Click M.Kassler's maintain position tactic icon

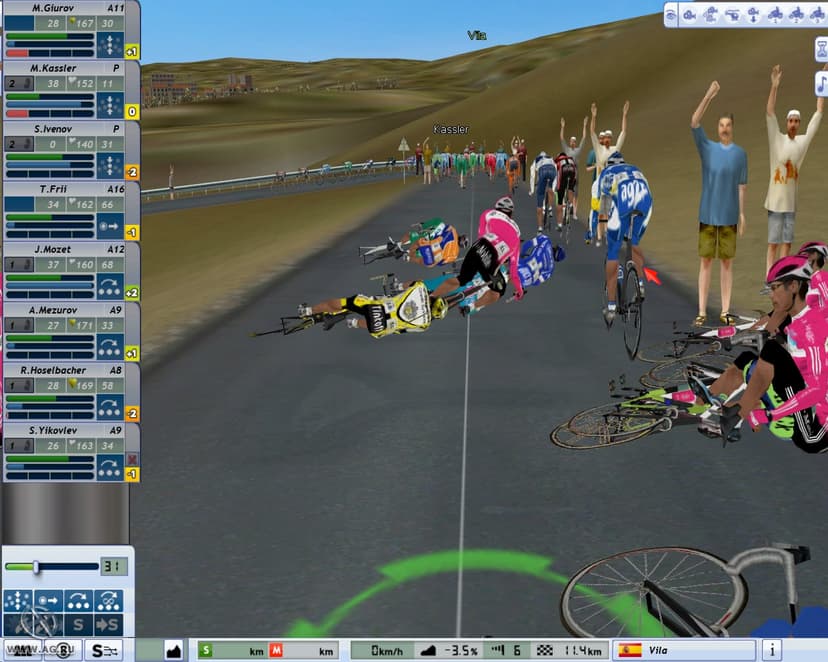(110, 105)
